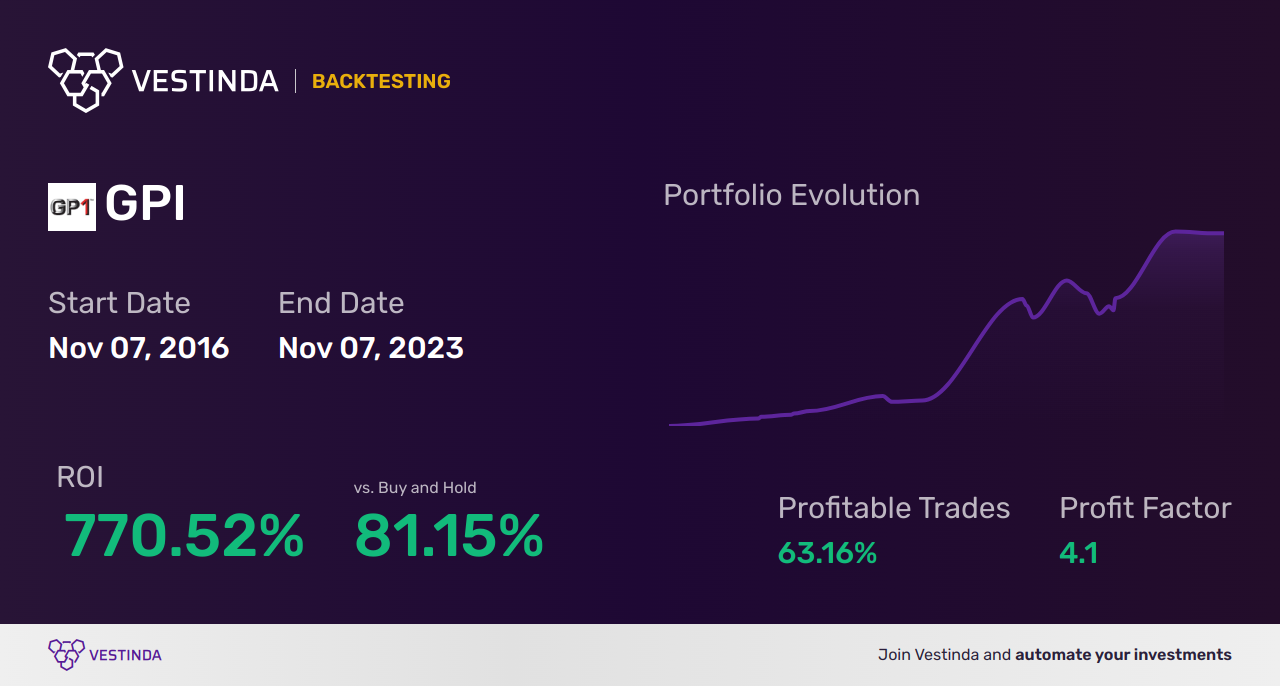Click the Profit Factor value 4.1
Viewport: 1280px width, 686px height.
click(x=1079, y=553)
